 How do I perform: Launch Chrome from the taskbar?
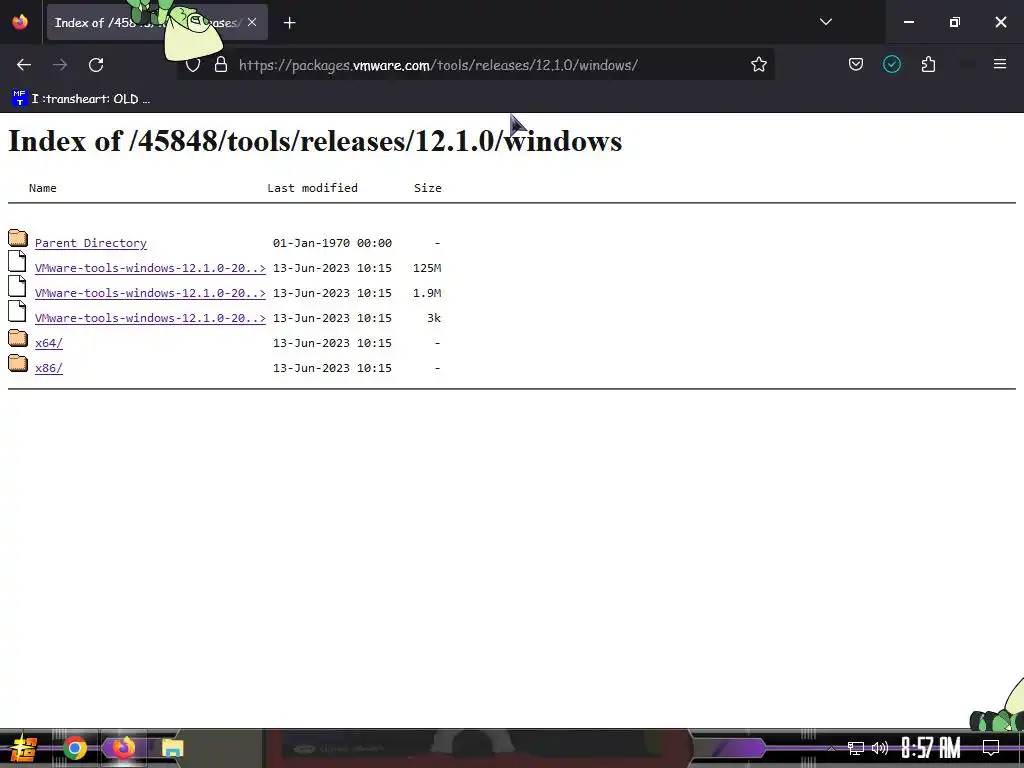[x=74, y=748]
